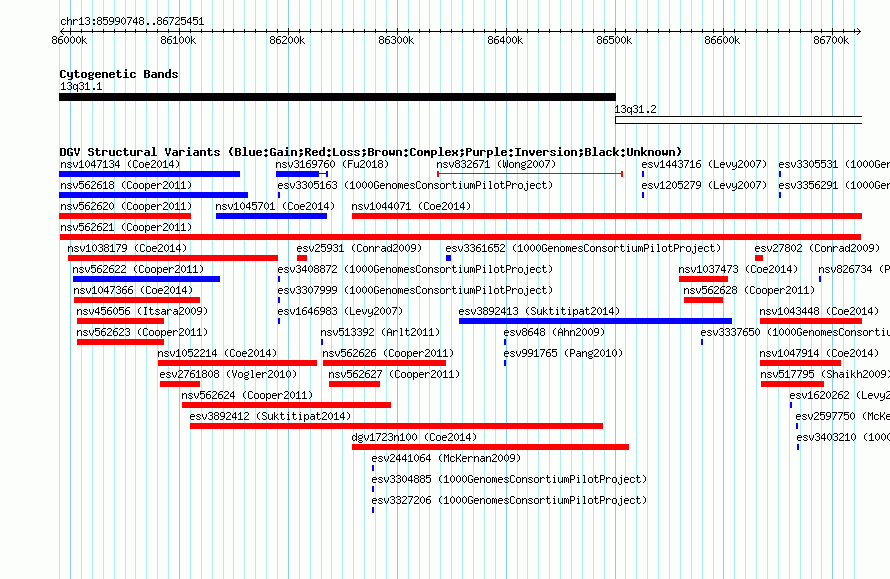Select the esv3304885 variant label
The image size is (890, 579).
(509, 479)
